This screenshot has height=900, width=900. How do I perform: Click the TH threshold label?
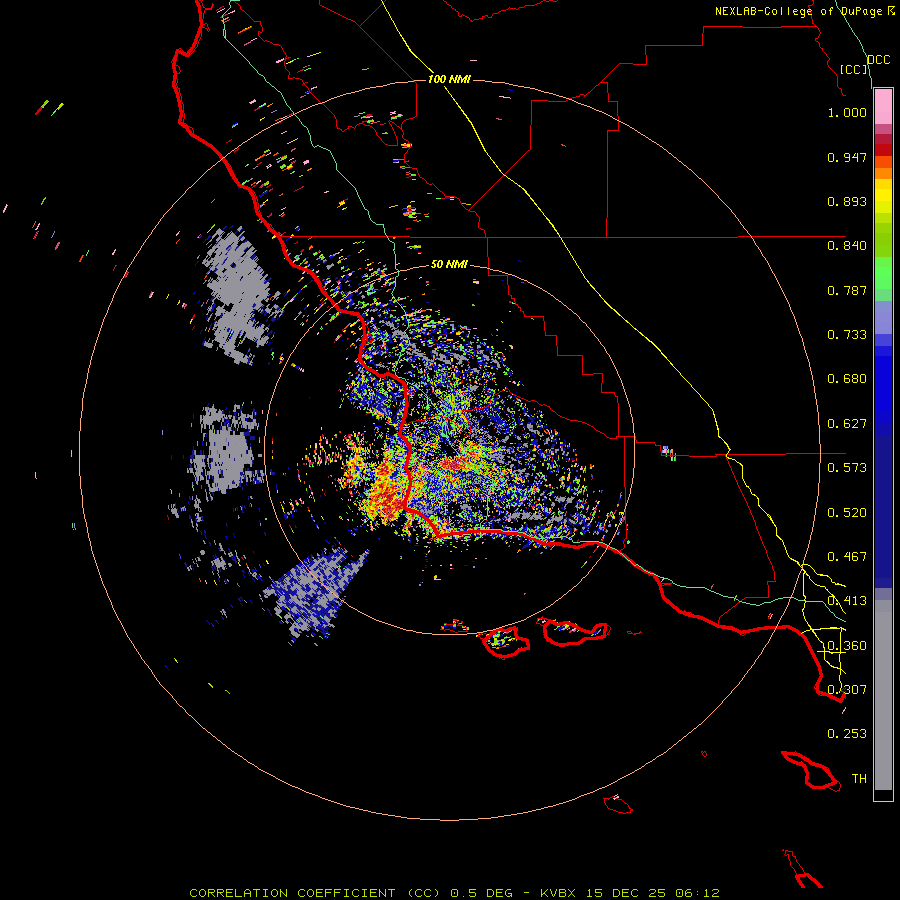pos(859,779)
